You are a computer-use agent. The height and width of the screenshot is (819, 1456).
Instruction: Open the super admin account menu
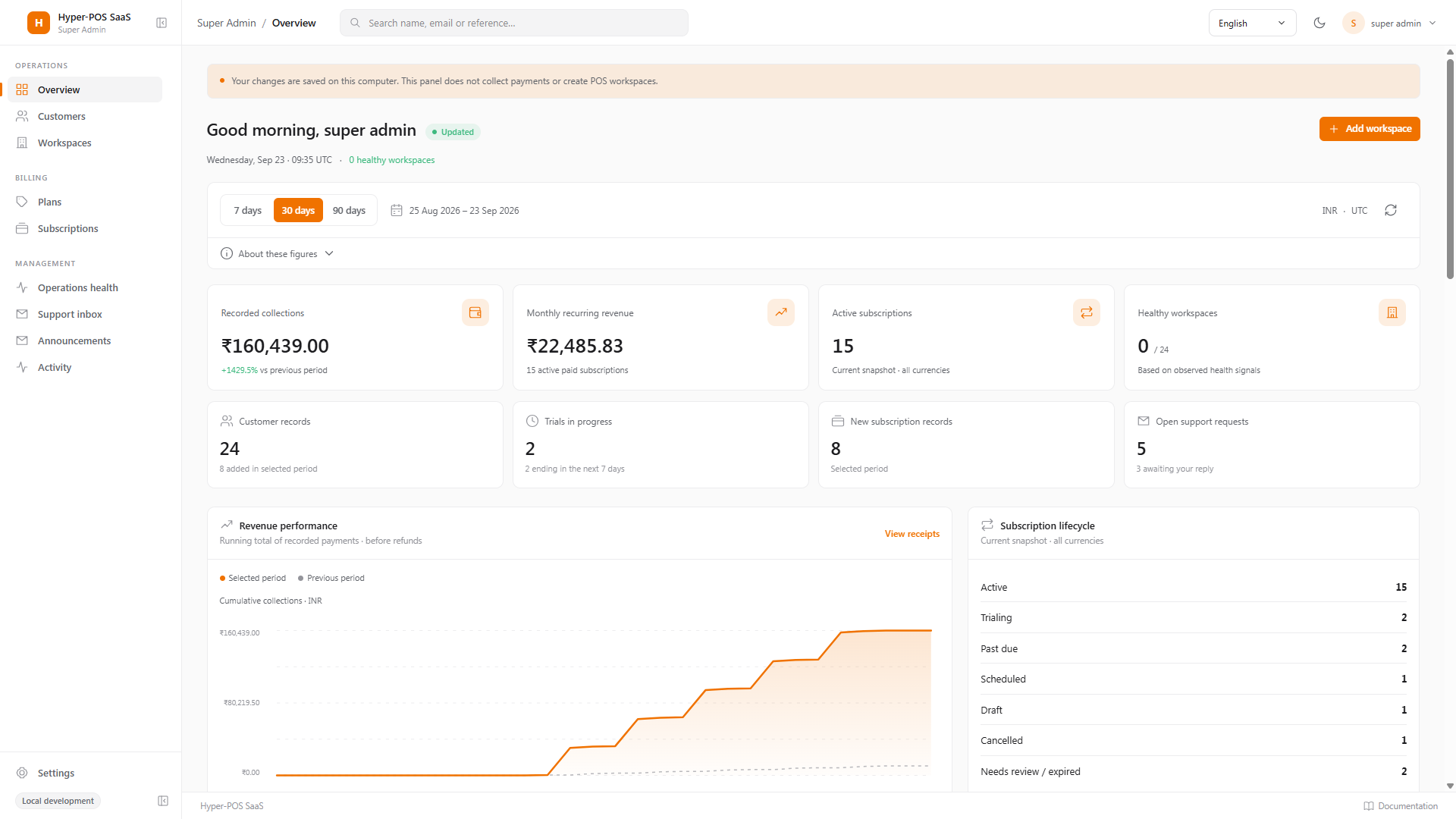(1390, 23)
